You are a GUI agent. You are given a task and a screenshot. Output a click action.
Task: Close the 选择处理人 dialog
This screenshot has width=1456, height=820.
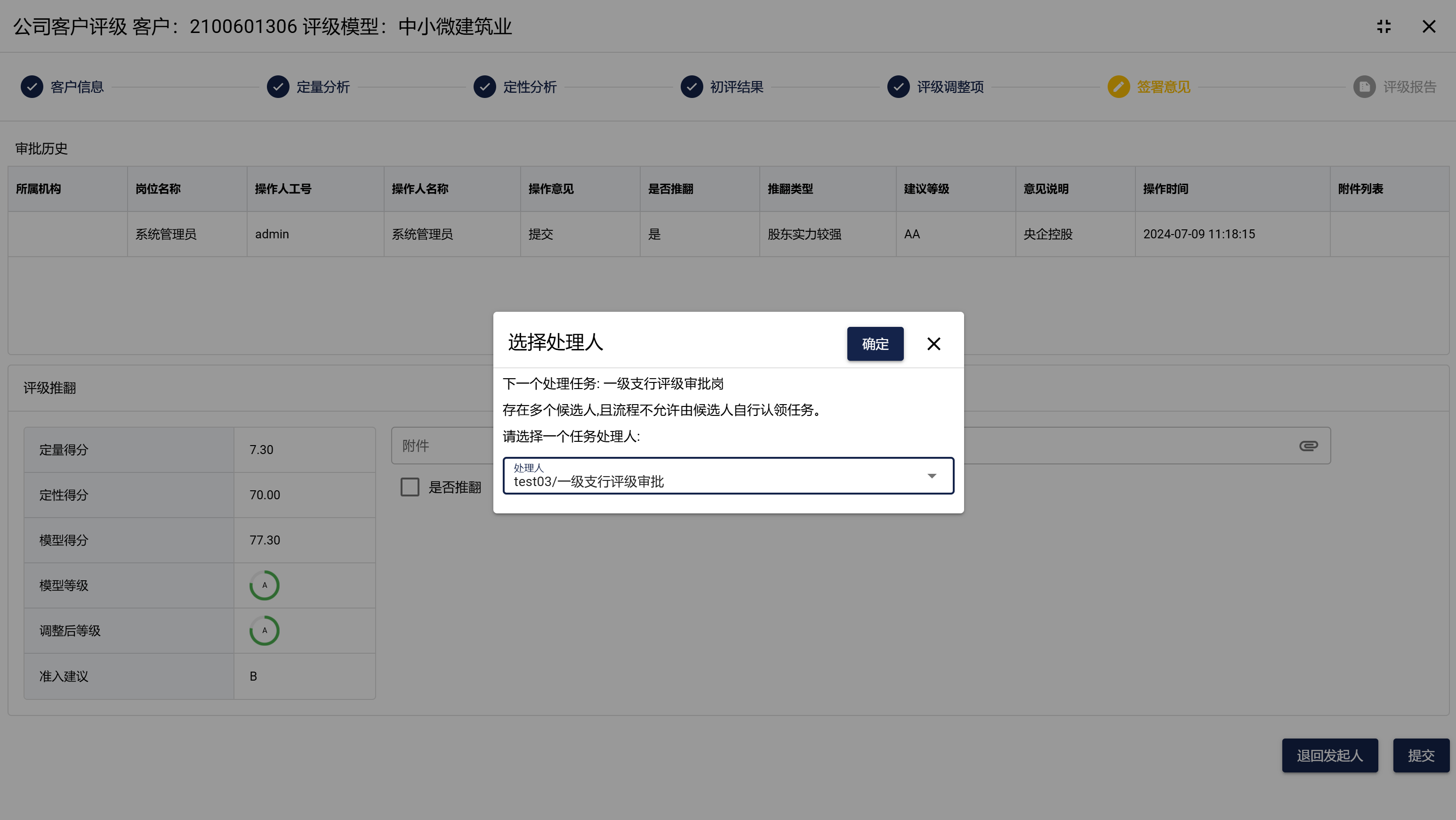click(x=933, y=344)
